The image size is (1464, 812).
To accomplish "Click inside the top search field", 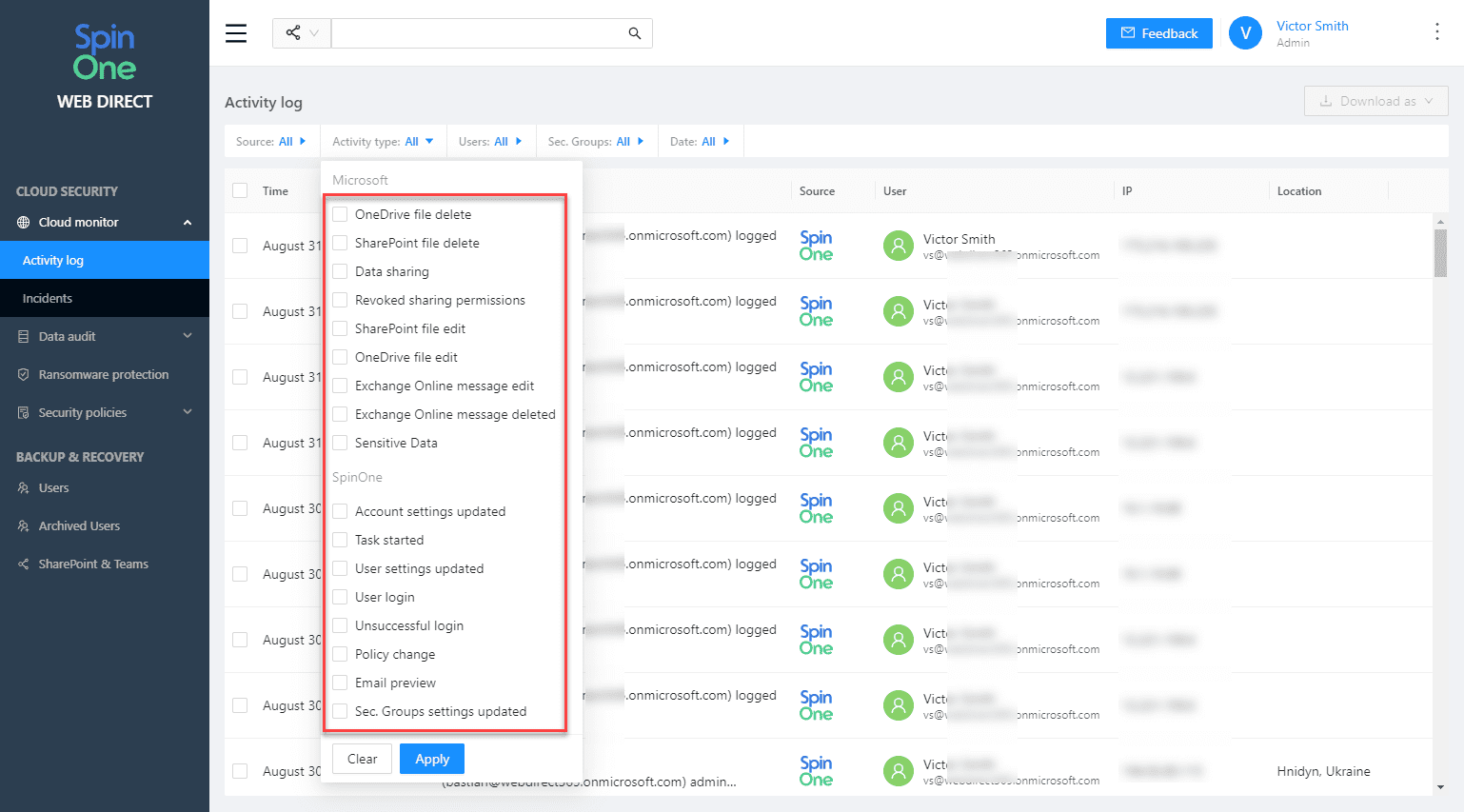I will tap(476, 33).
